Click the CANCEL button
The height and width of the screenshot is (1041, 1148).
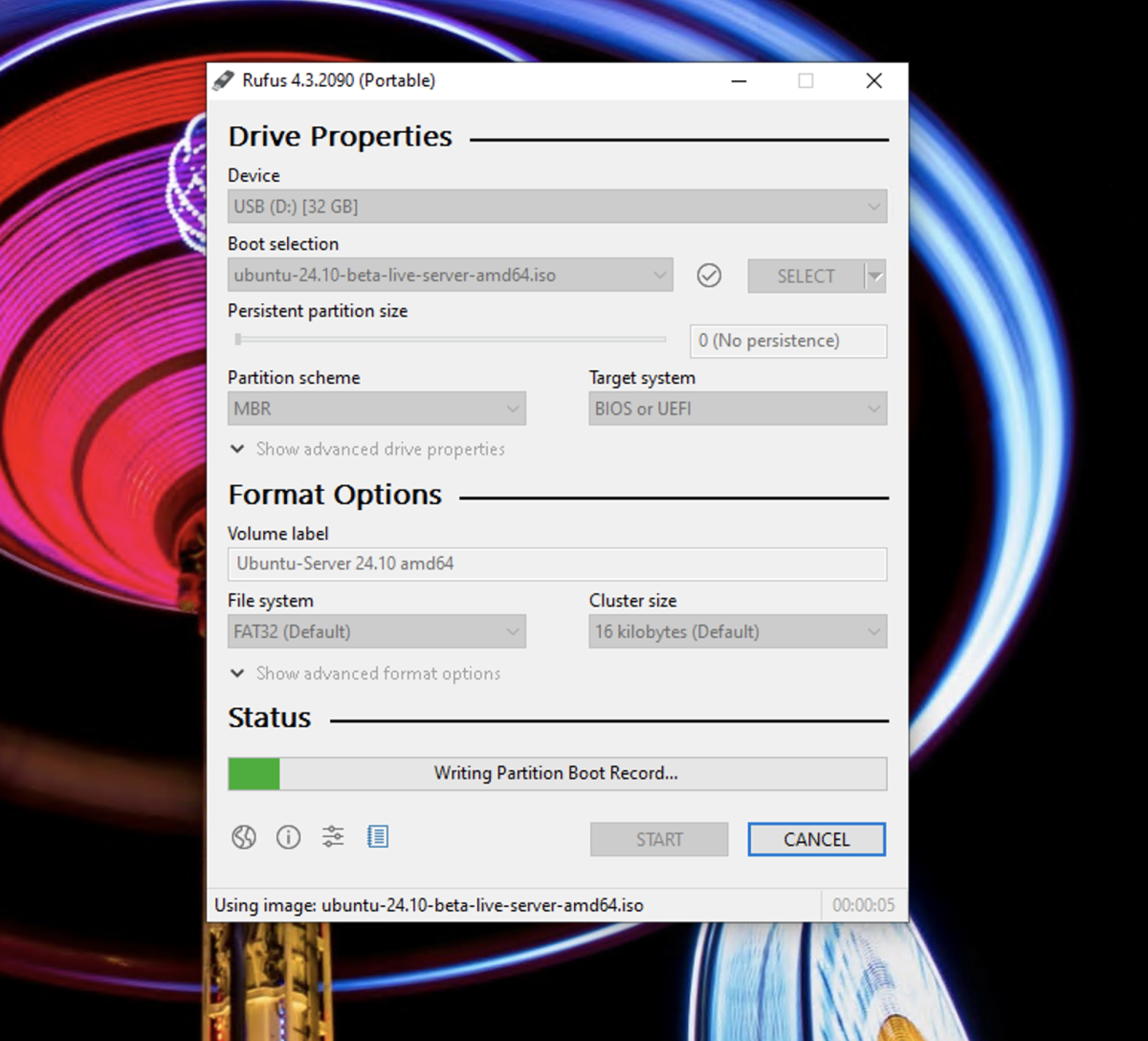click(817, 839)
